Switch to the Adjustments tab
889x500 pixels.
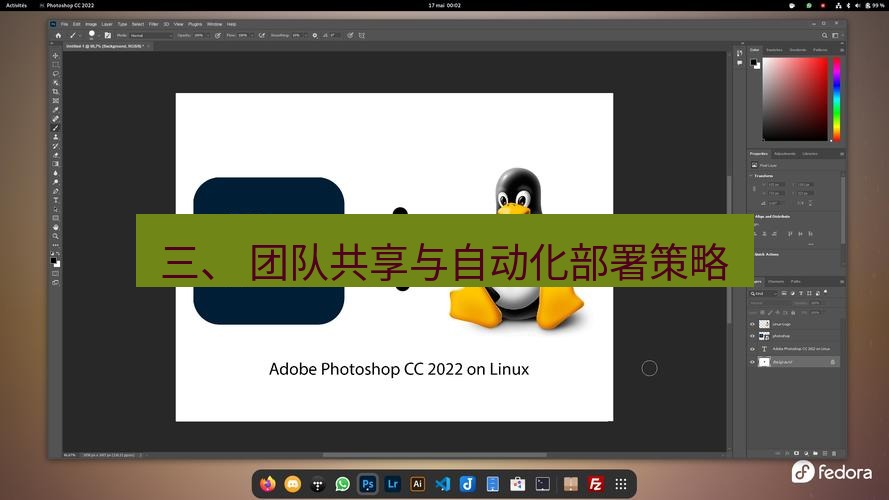point(785,154)
